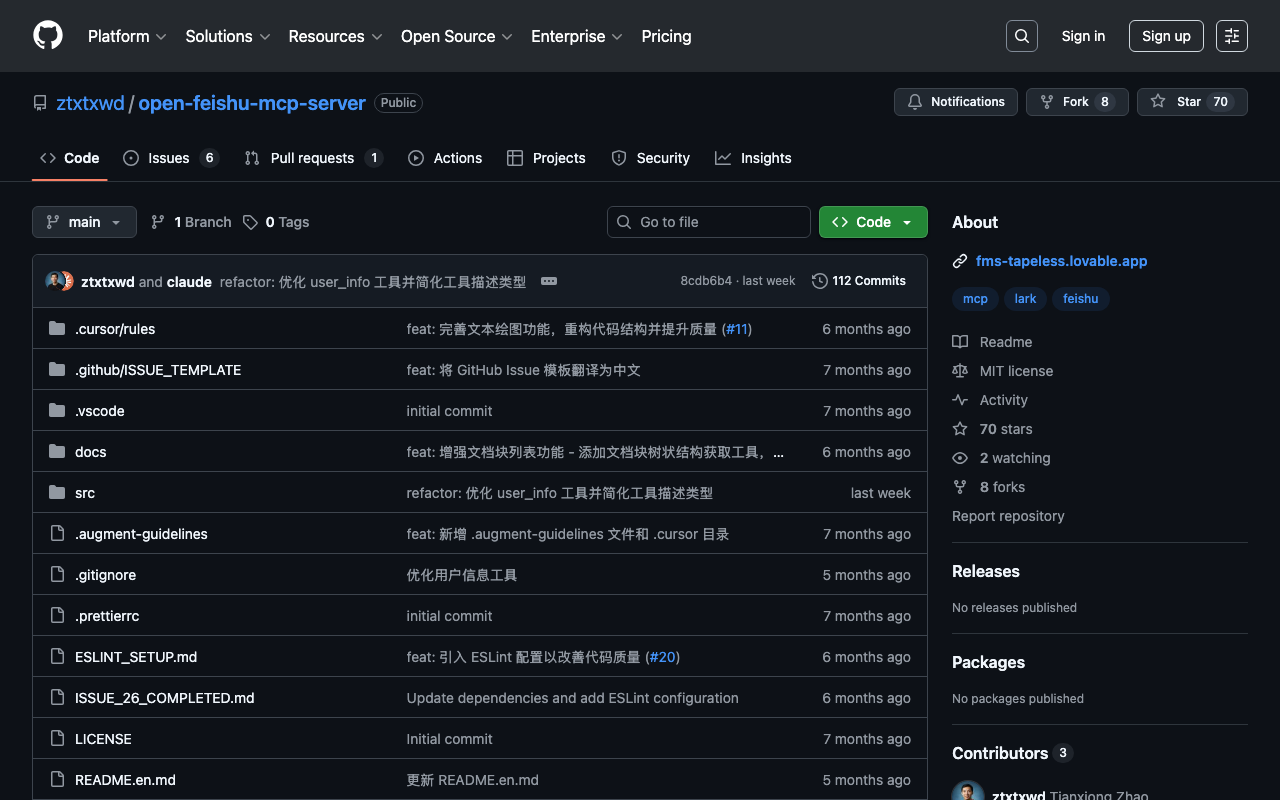Viewport: 1280px width, 800px height.
Task: Select the feishu topic tag
Action: [x=1080, y=299]
